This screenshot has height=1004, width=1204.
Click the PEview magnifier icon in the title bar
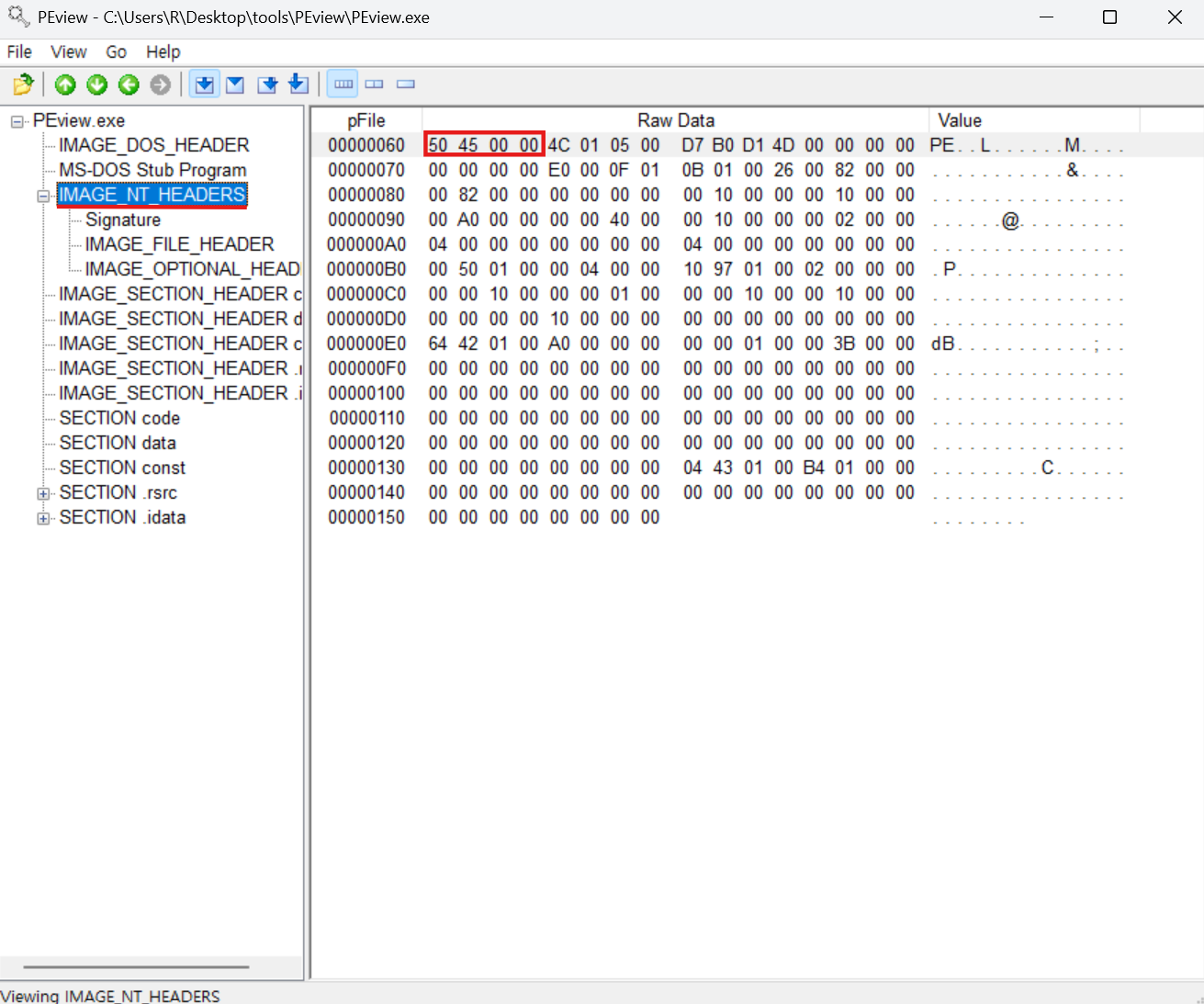[x=18, y=16]
